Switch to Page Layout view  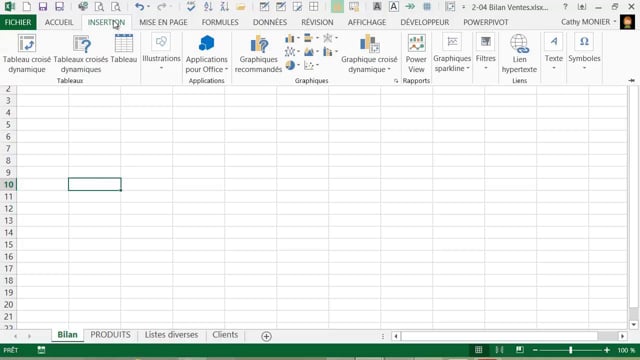tap(499, 350)
